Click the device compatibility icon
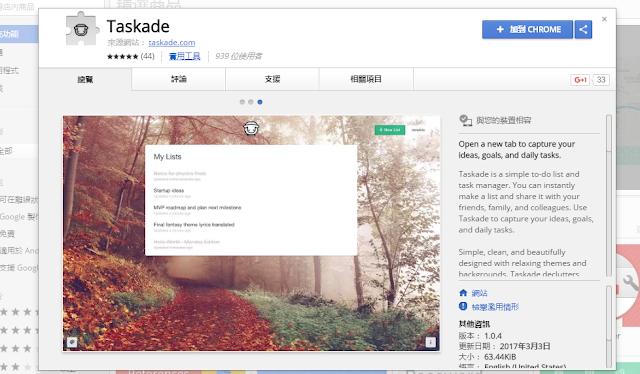 coord(465,120)
